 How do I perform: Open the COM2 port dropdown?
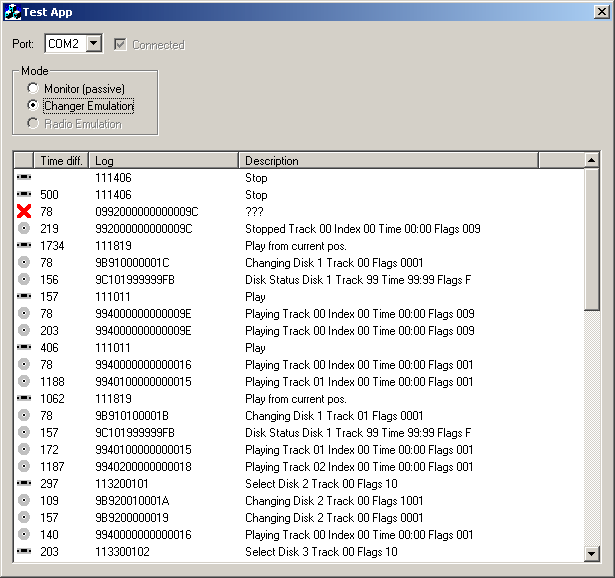[93, 44]
